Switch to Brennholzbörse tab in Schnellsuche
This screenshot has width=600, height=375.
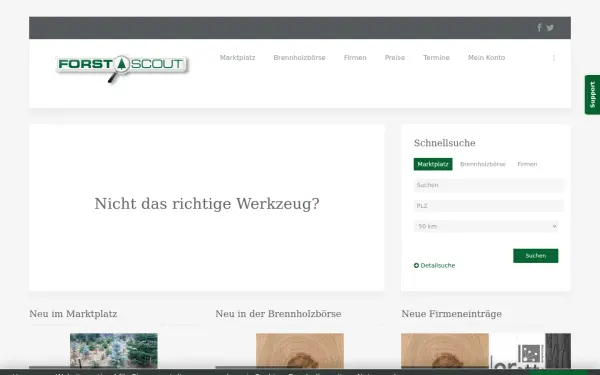483,164
